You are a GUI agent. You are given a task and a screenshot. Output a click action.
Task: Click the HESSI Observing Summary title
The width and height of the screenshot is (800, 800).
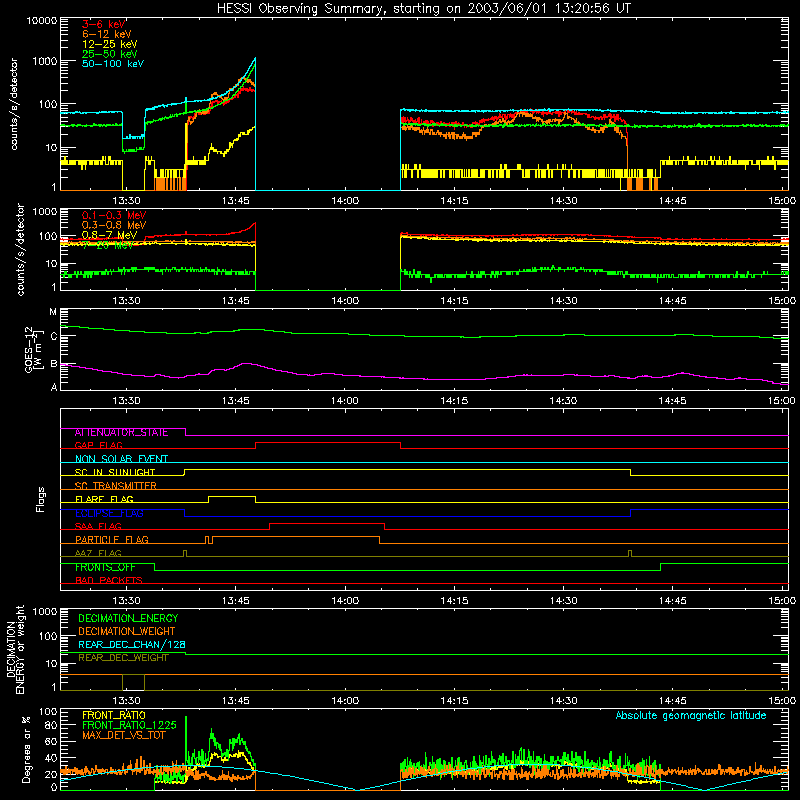coord(423,9)
